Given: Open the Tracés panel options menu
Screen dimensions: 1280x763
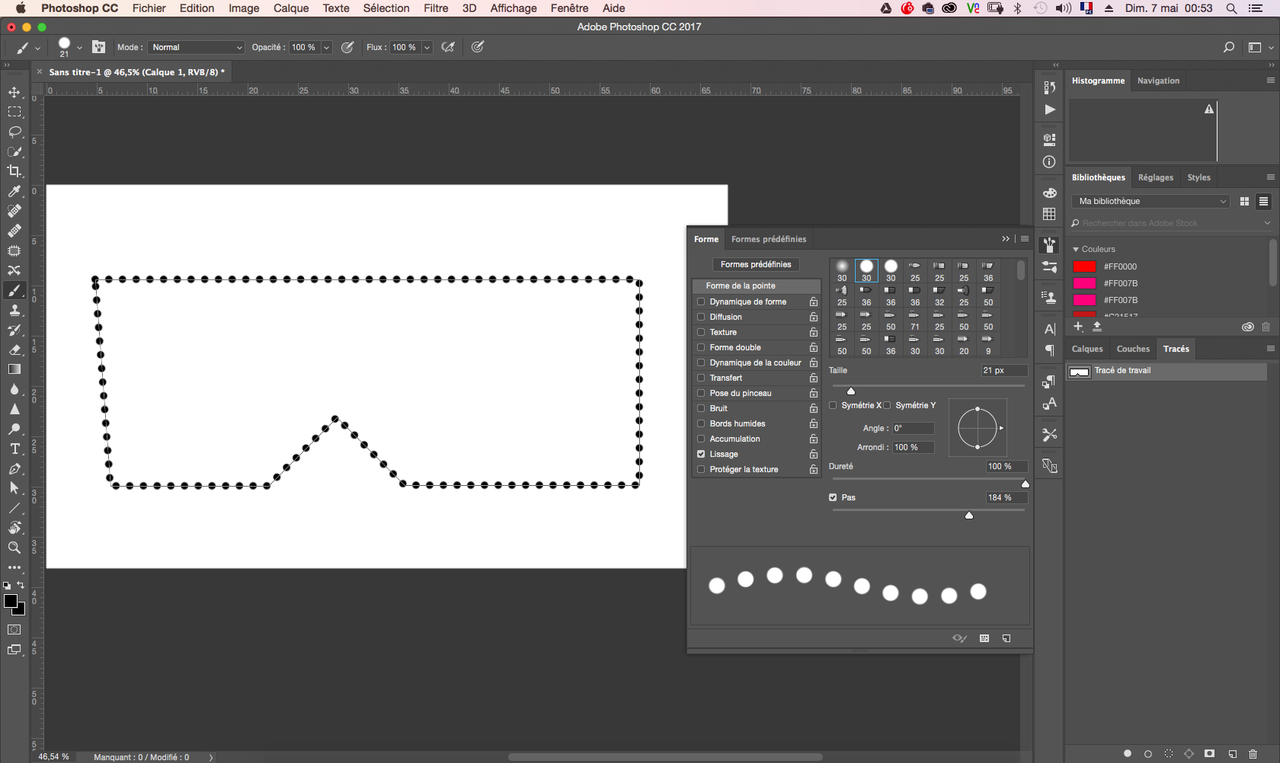Looking at the screenshot, I should click(x=1271, y=349).
